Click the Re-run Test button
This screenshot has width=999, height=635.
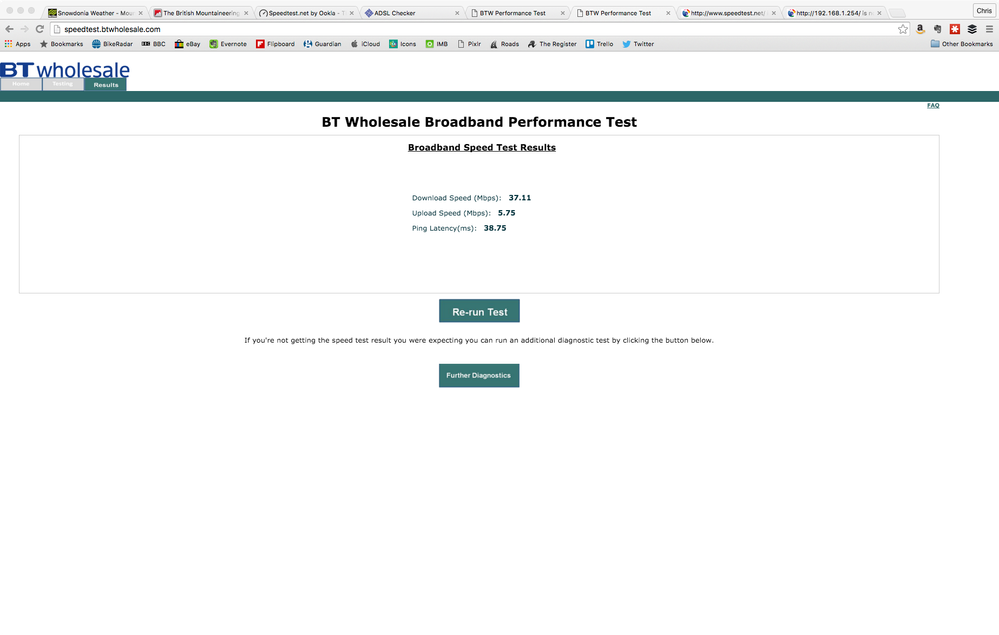pos(479,311)
